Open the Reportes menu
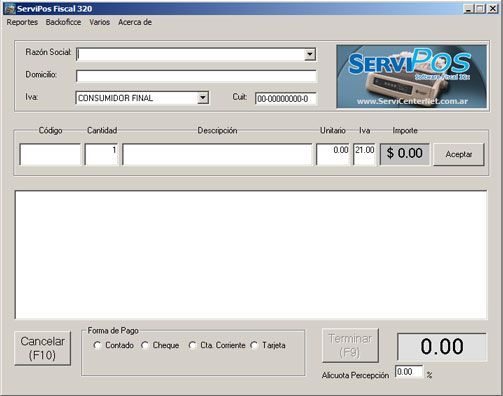The height and width of the screenshot is (396, 503). tap(22, 22)
